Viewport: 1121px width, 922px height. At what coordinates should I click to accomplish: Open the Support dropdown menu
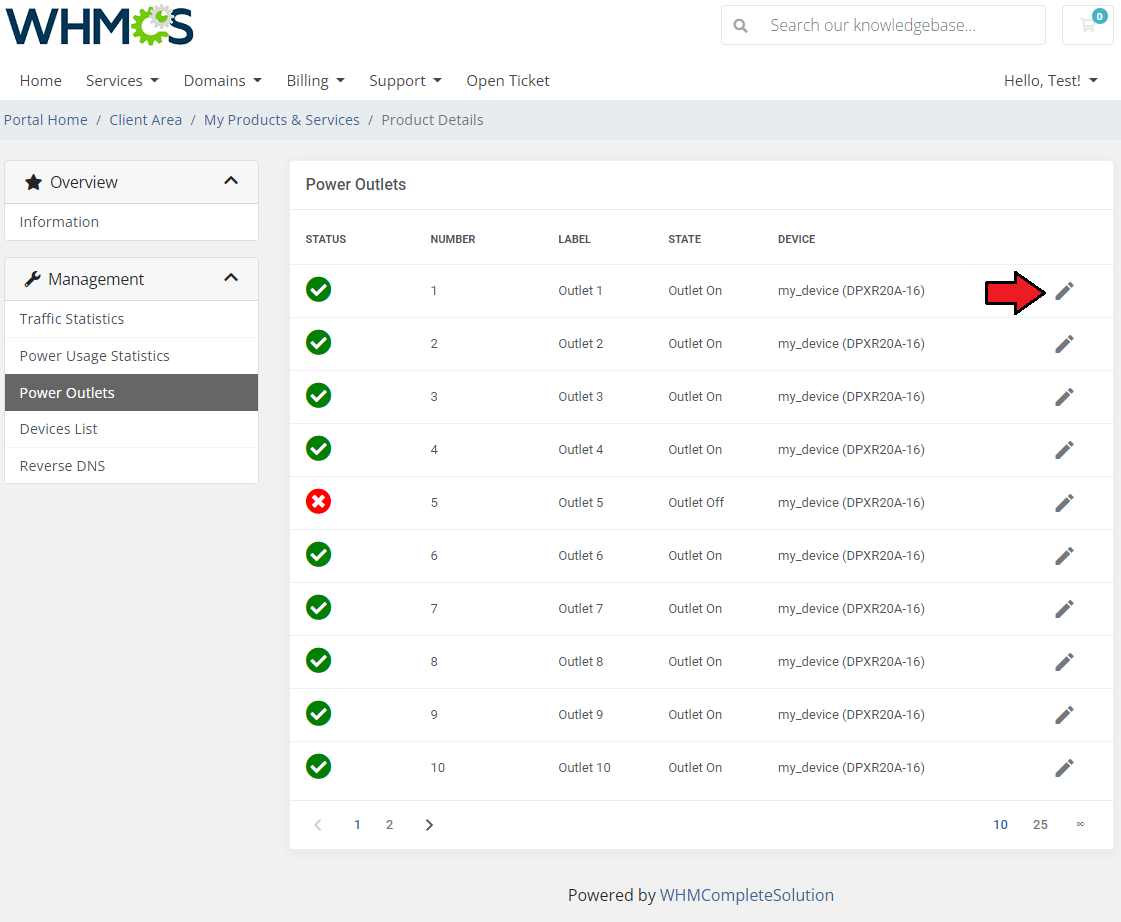(x=405, y=81)
